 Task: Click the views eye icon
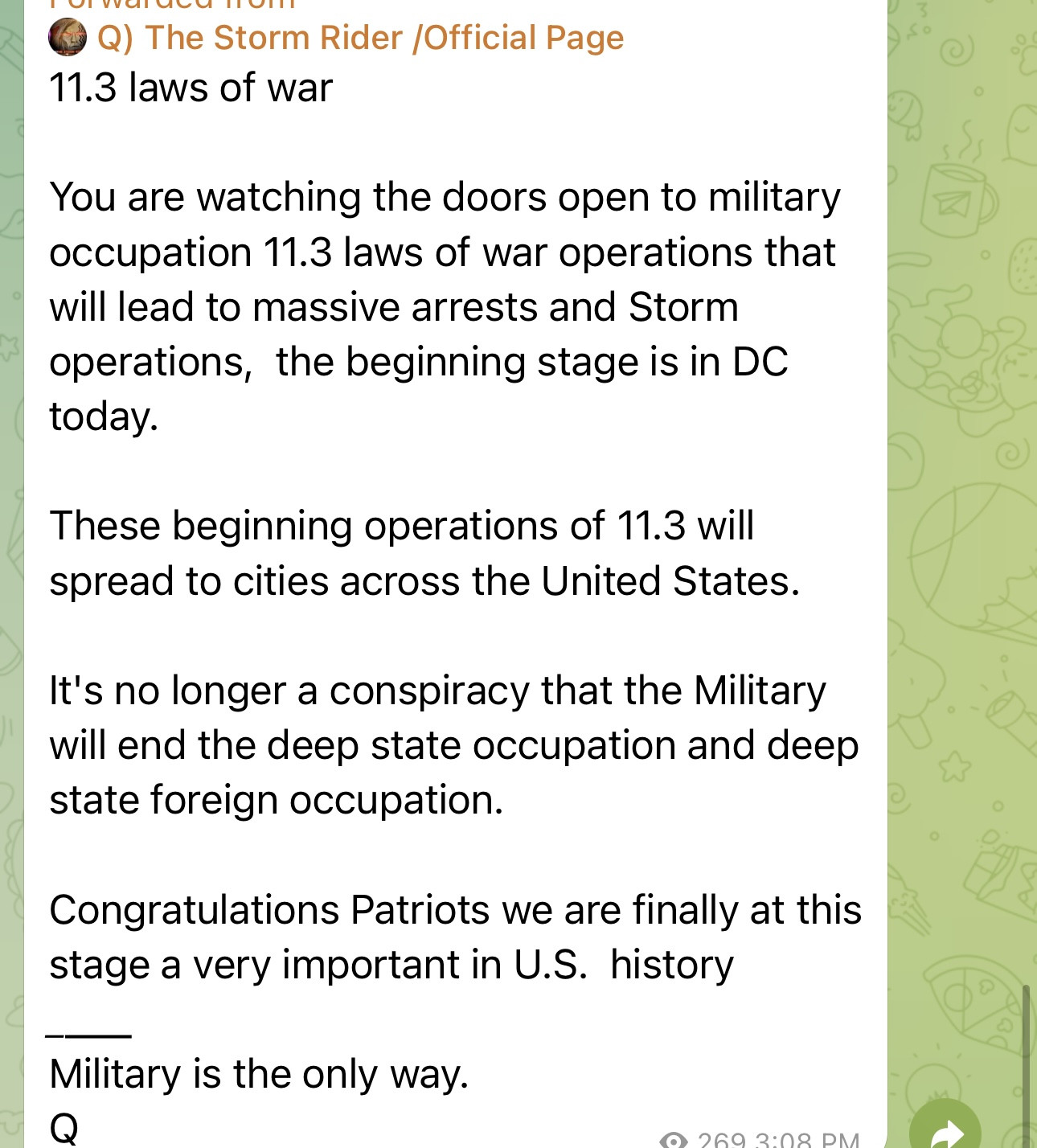(x=674, y=1140)
